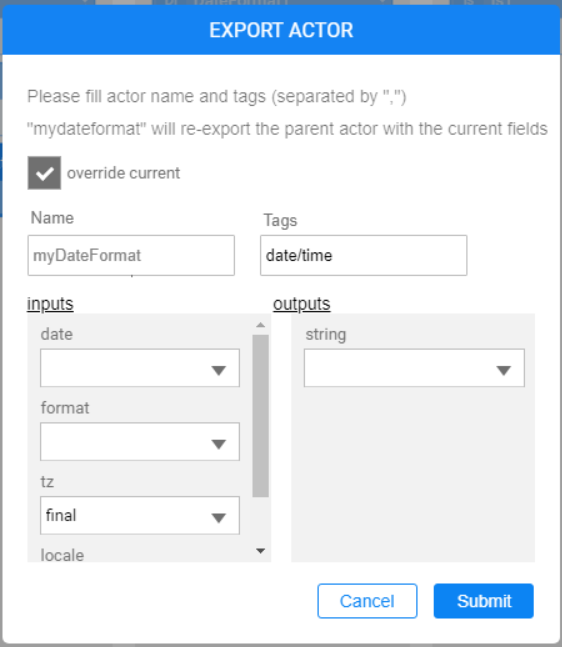Click the string dropdown arrow icon
This screenshot has height=647, width=562.
[x=503, y=370]
